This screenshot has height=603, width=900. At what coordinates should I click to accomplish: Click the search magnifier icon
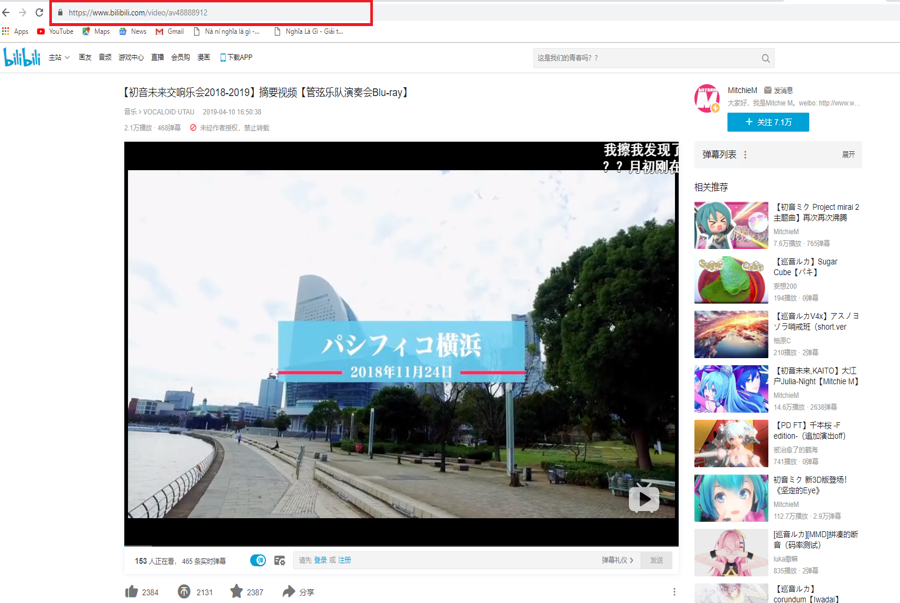[766, 59]
